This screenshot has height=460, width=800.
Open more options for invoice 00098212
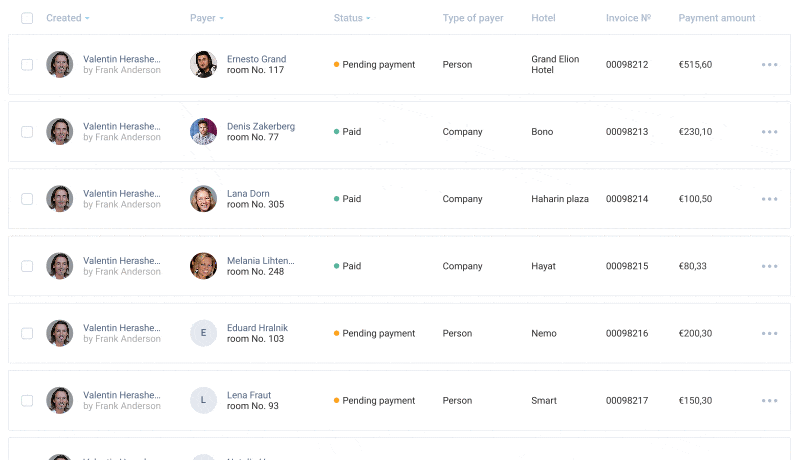pos(769,65)
